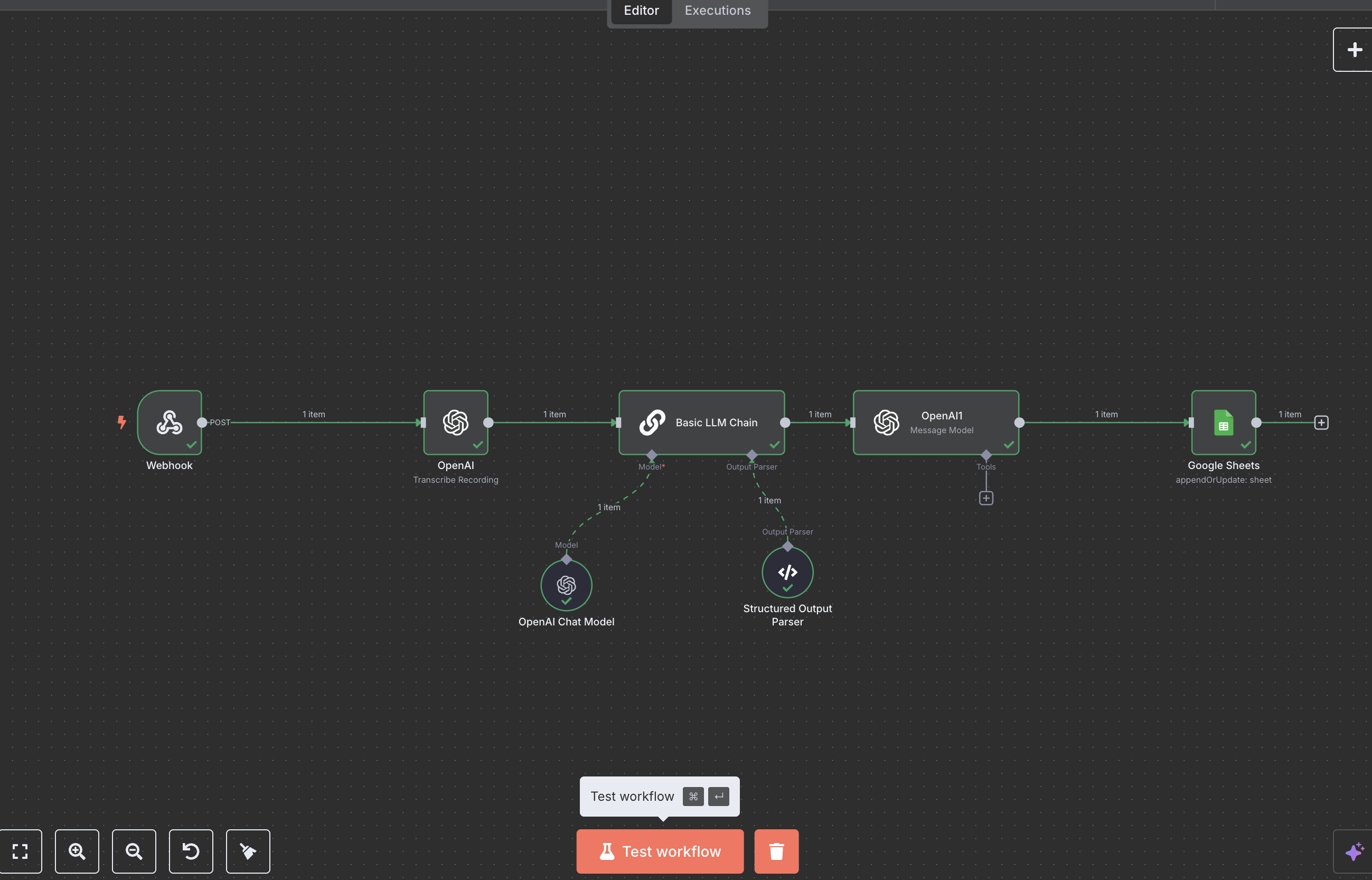The image size is (1372, 880).
Task: Click the '1 item' label before Basic LLM Chain
Action: [554, 414]
